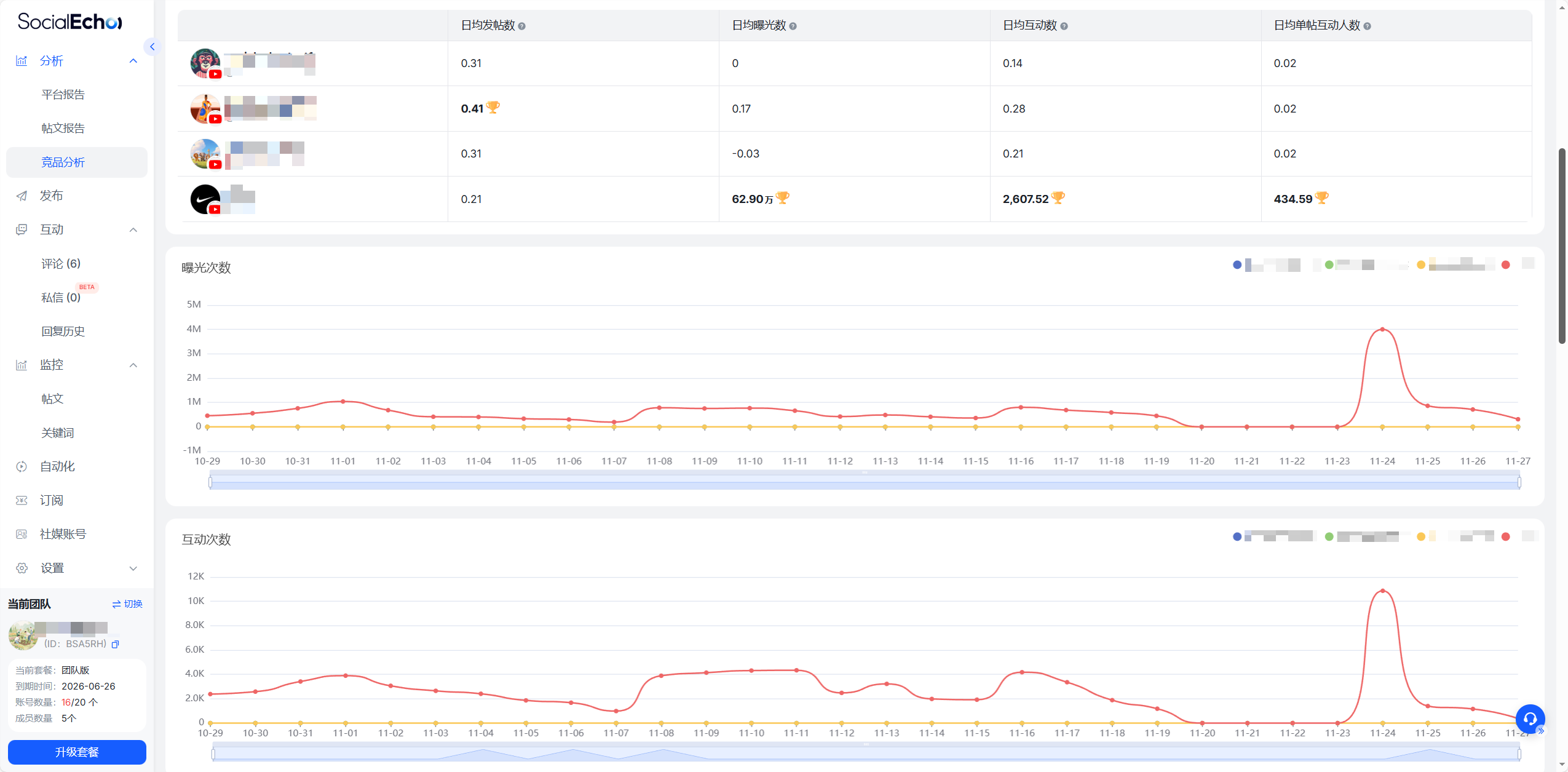Collapse the 分析 menu section
This screenshot has height=772, width=1568.
[133, 61]
